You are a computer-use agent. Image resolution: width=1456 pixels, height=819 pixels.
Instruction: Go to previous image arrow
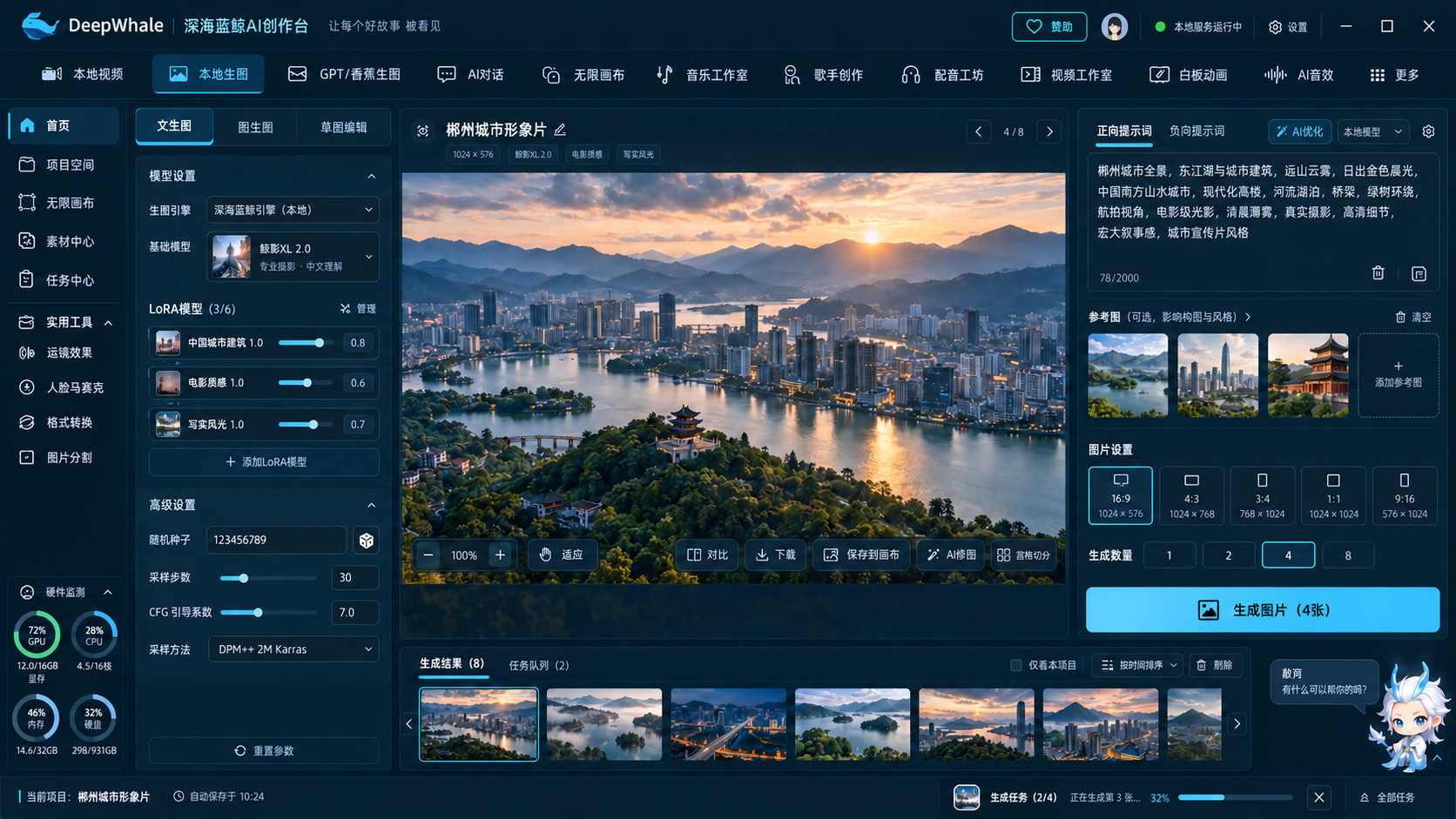coord(979,131)
